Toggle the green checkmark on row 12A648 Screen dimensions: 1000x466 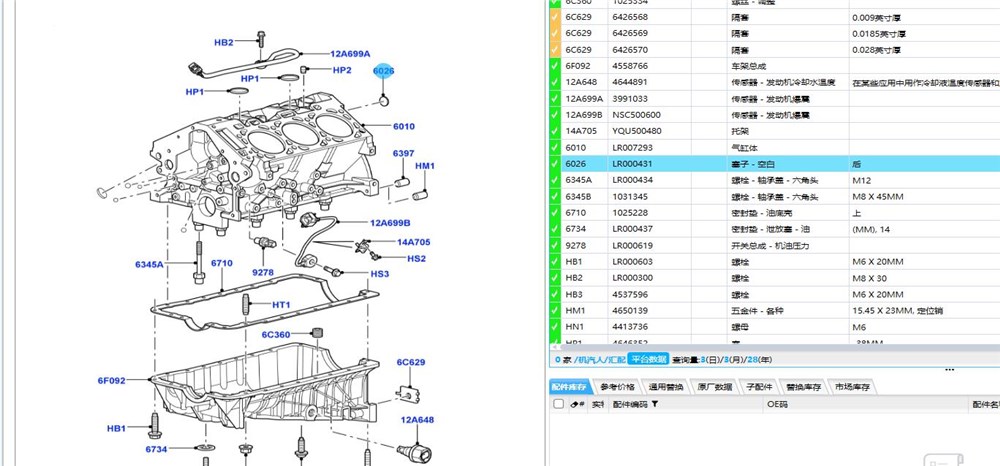coord(554,82)
